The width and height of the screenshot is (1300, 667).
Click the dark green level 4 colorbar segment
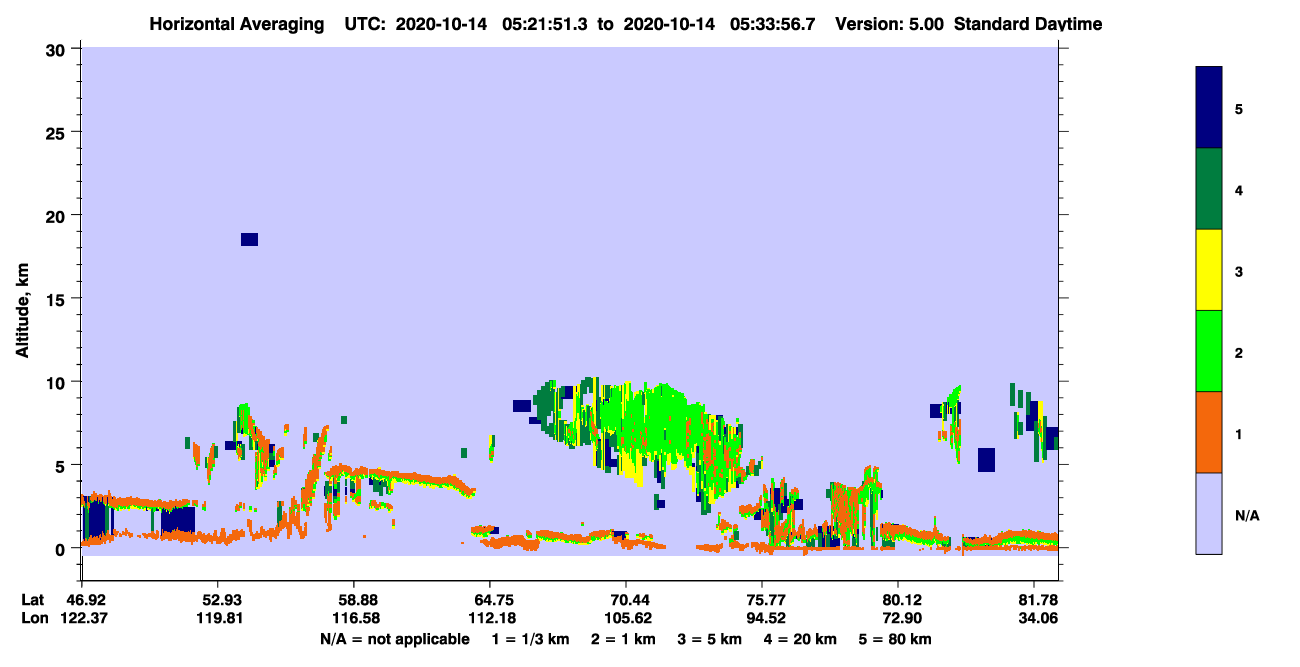pyautogui.click(x=1209, y=189)
